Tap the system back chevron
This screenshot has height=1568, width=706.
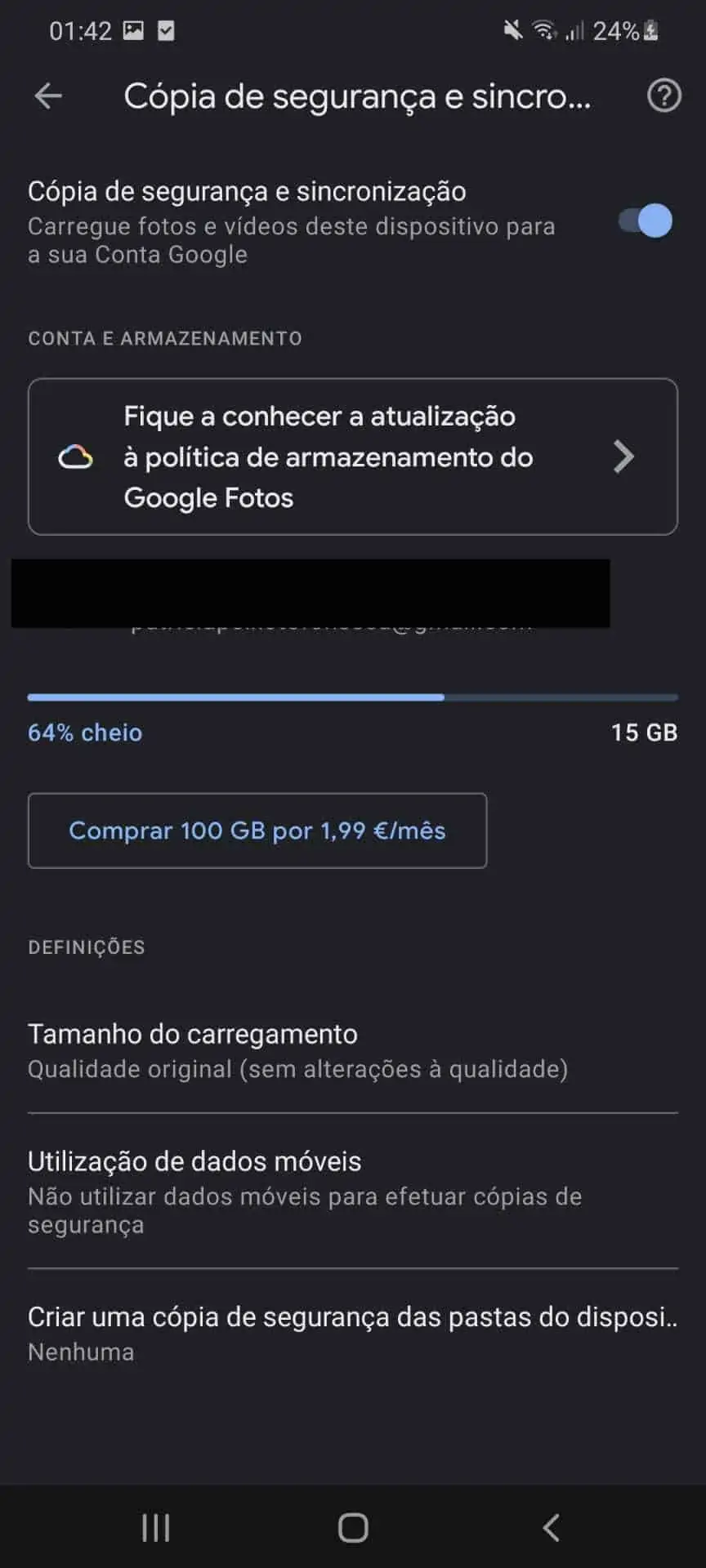(552, 1527)
